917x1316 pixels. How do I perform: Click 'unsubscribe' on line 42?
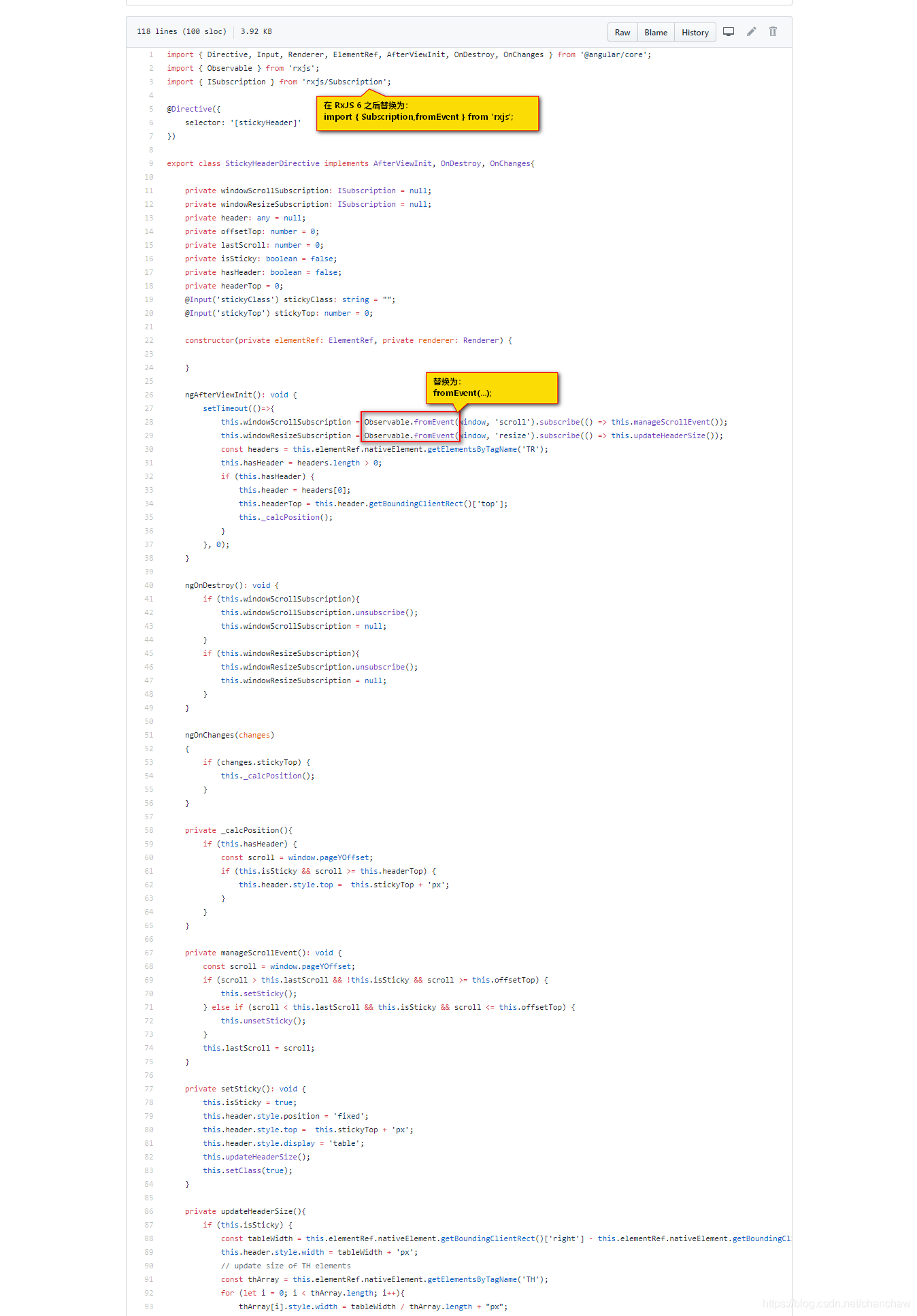click(380, 612)
